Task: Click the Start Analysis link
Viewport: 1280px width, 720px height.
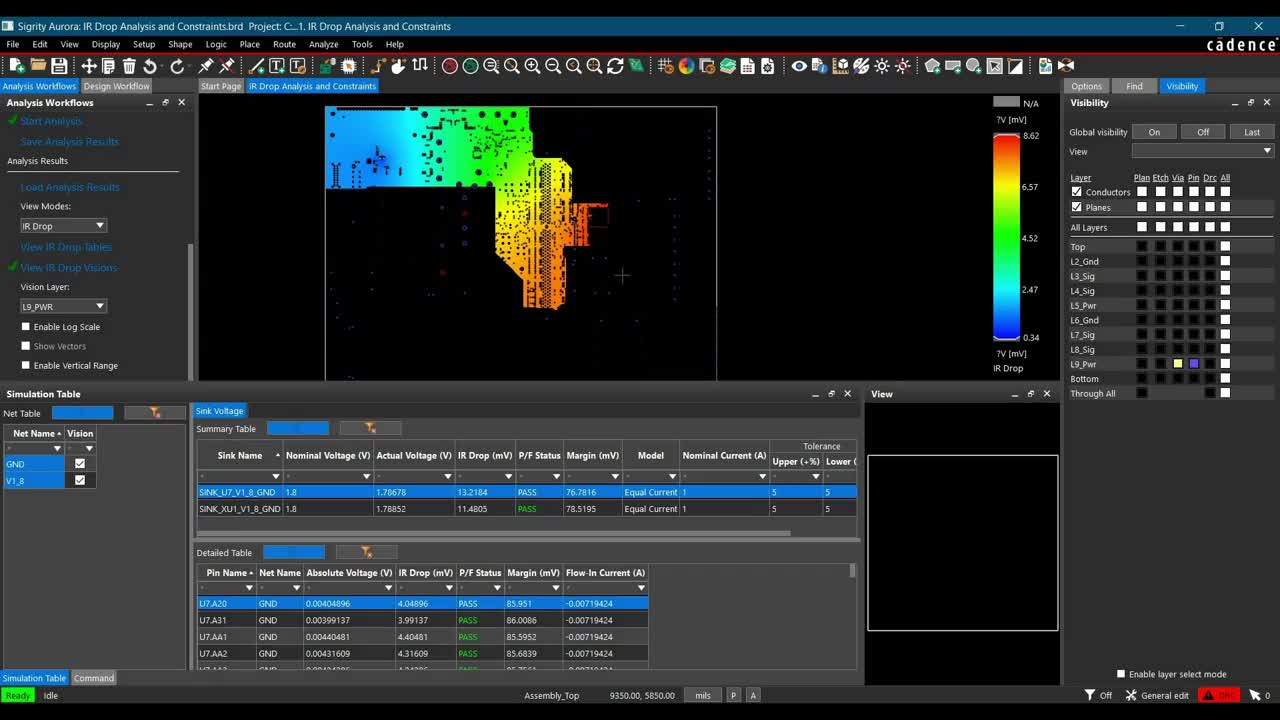Action: click(x=51, y=121)
